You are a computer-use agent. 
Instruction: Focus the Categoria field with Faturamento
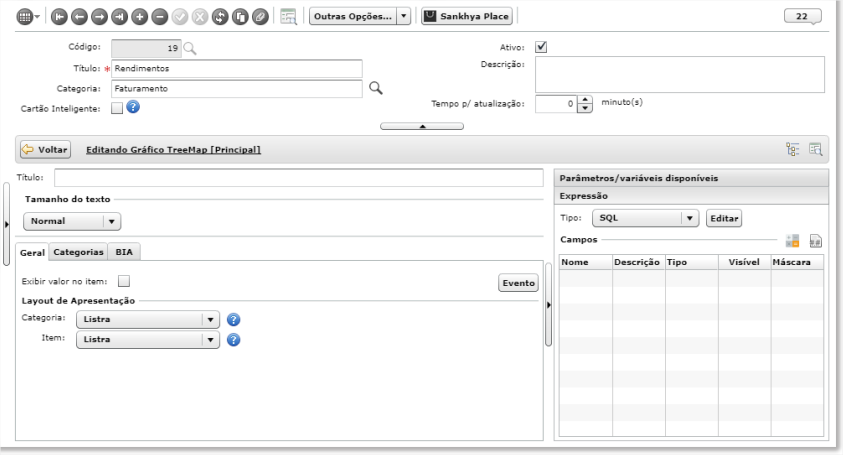click(x=237, y=89)
